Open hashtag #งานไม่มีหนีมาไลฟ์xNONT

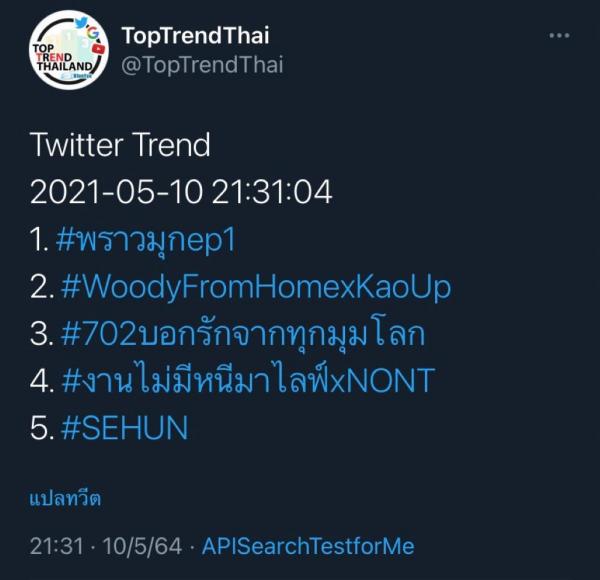point(248,380)
